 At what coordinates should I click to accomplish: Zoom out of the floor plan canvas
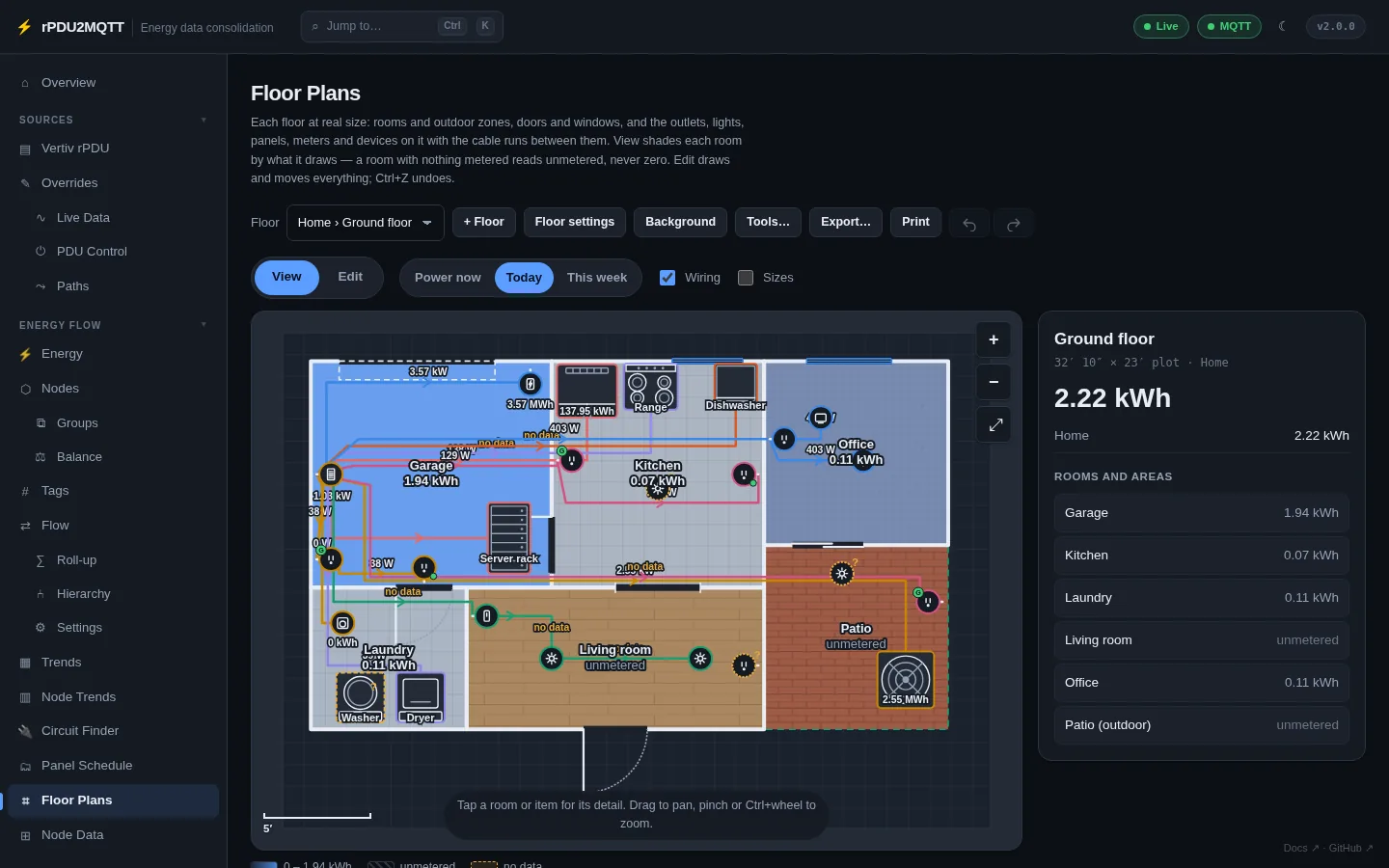(x=994, y=382)
